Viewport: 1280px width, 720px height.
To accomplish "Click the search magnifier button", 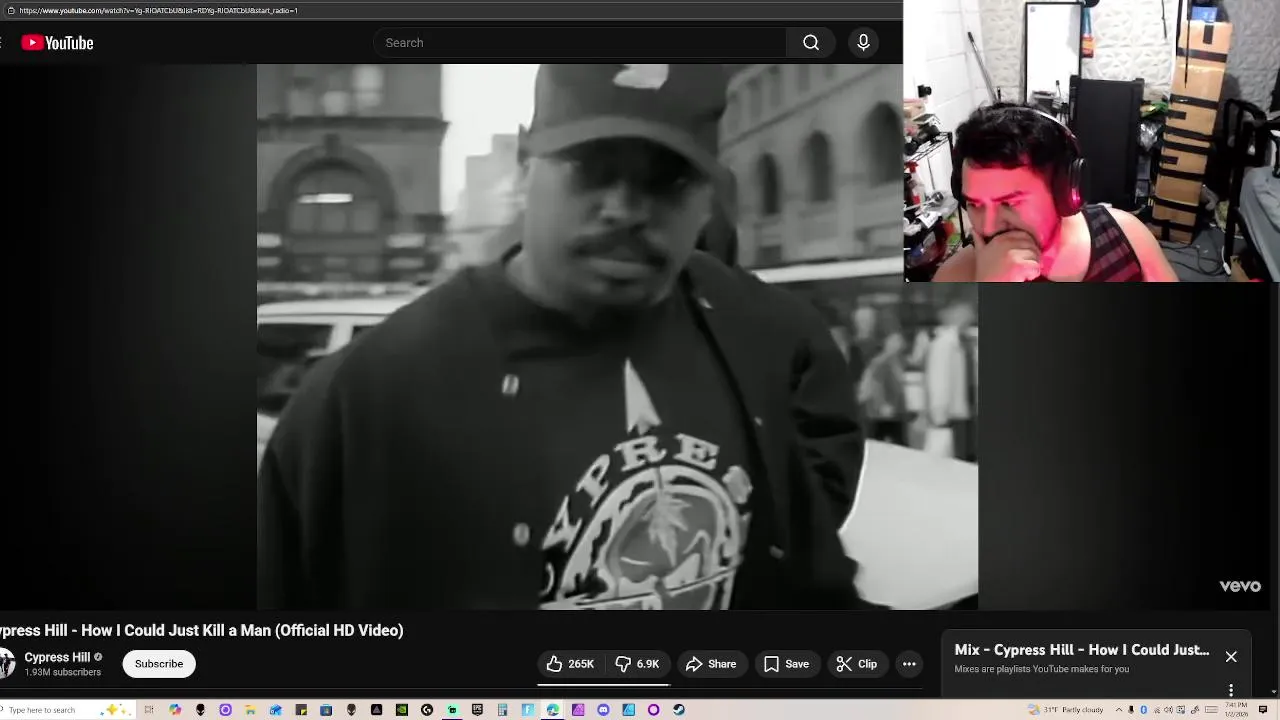I will [811, 43].
